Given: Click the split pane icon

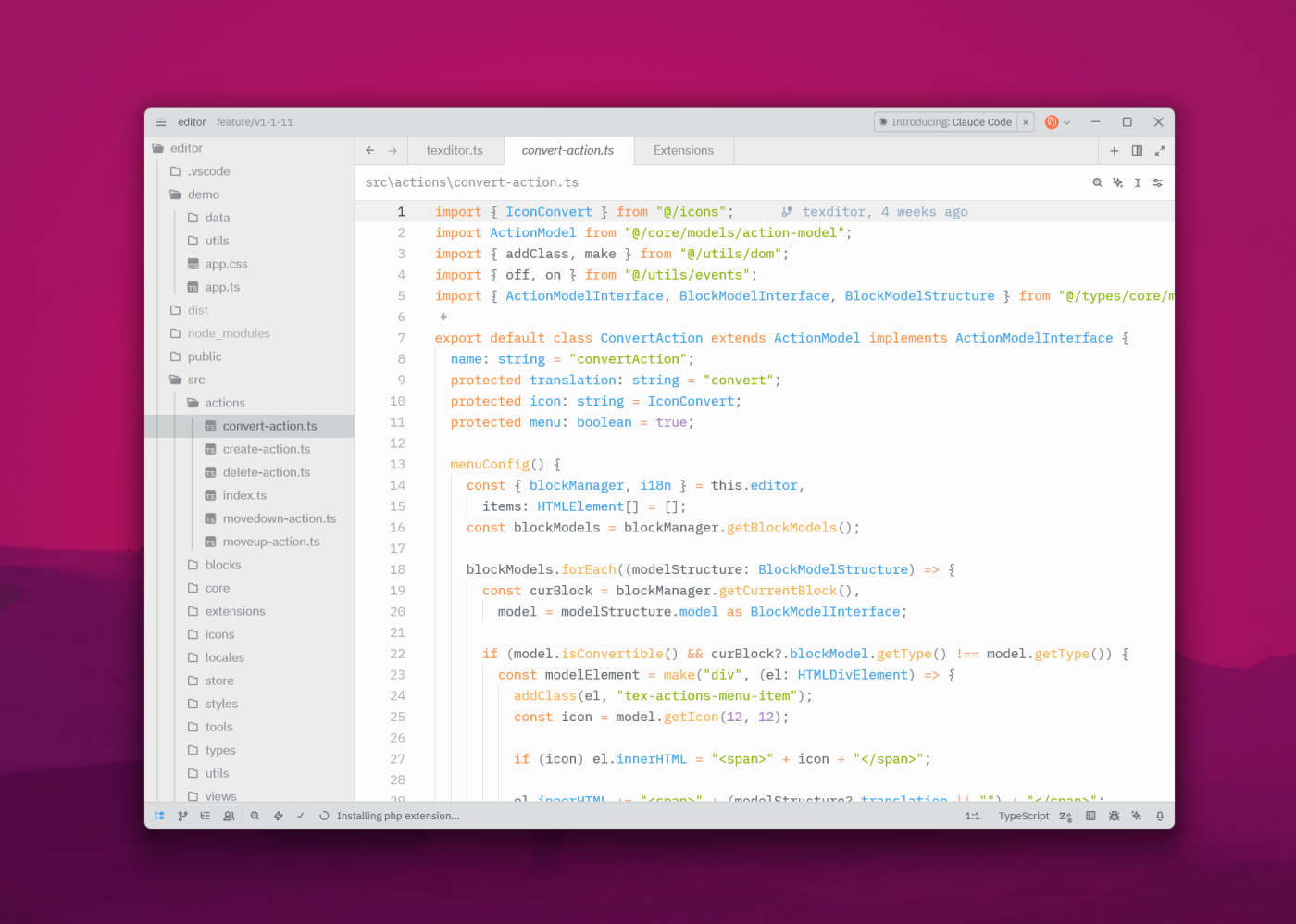Looking at the screenshot, I should pyautogui.click(x=1137, y=150).
